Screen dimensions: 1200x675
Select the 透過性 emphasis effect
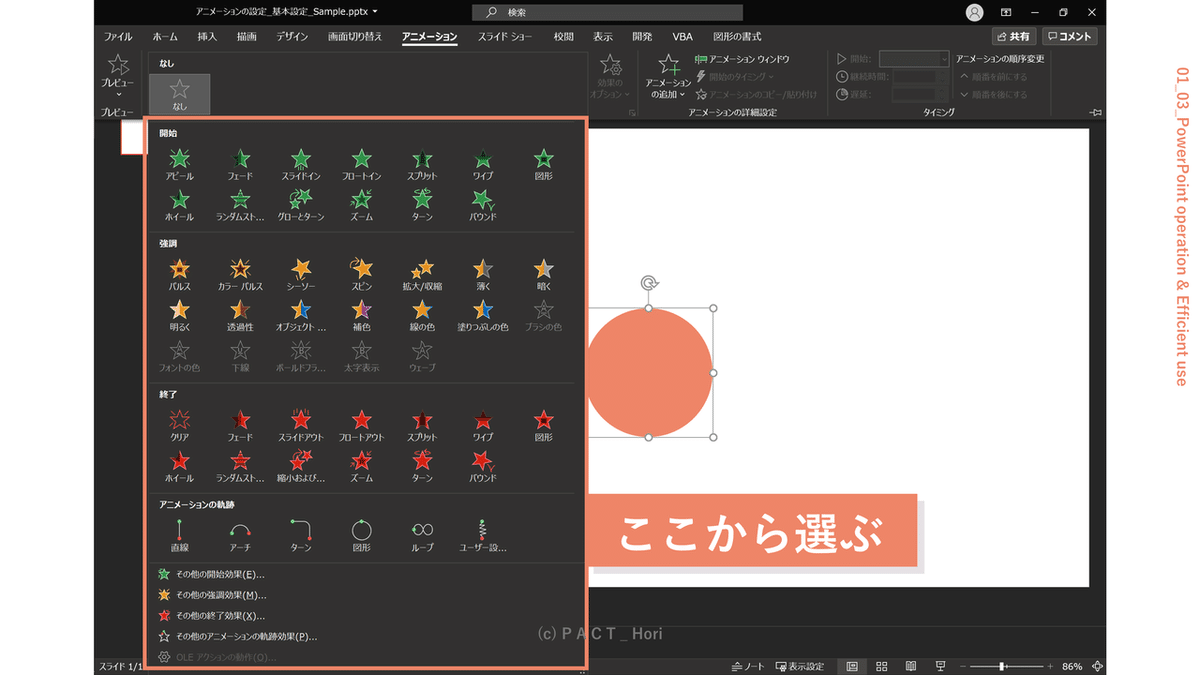point(241,316)
